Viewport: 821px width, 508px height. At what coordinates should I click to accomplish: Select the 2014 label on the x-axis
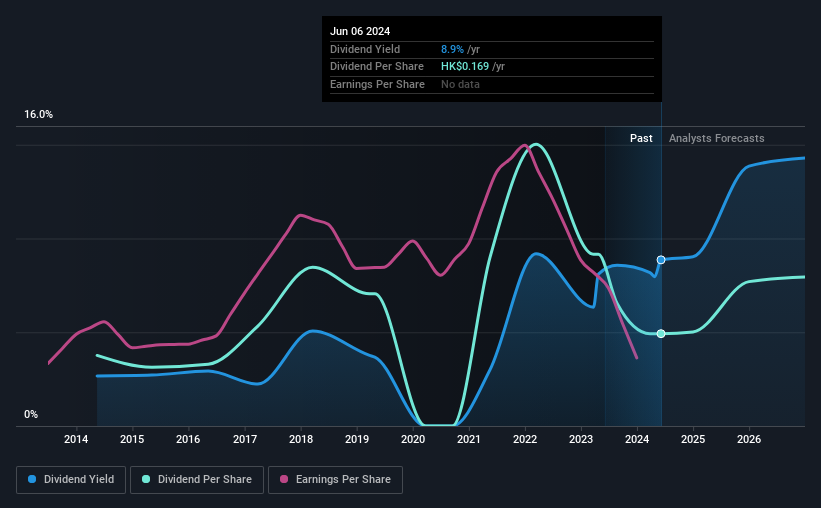(76, 439)
